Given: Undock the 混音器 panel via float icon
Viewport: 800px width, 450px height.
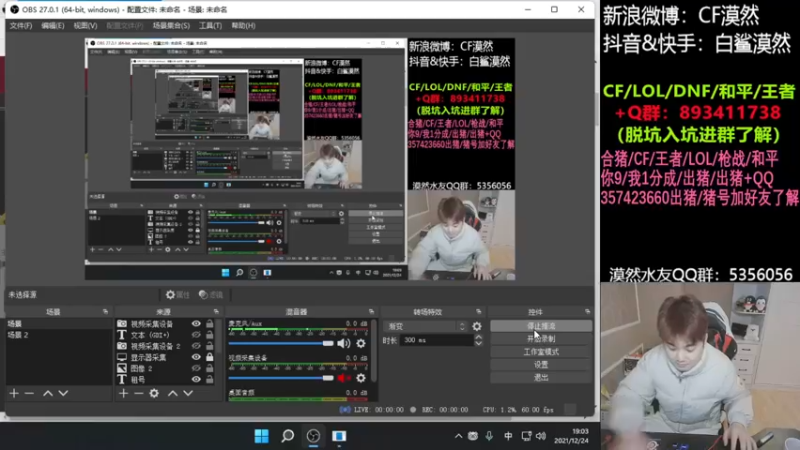Looking at the screenshot, I should 371,311.
